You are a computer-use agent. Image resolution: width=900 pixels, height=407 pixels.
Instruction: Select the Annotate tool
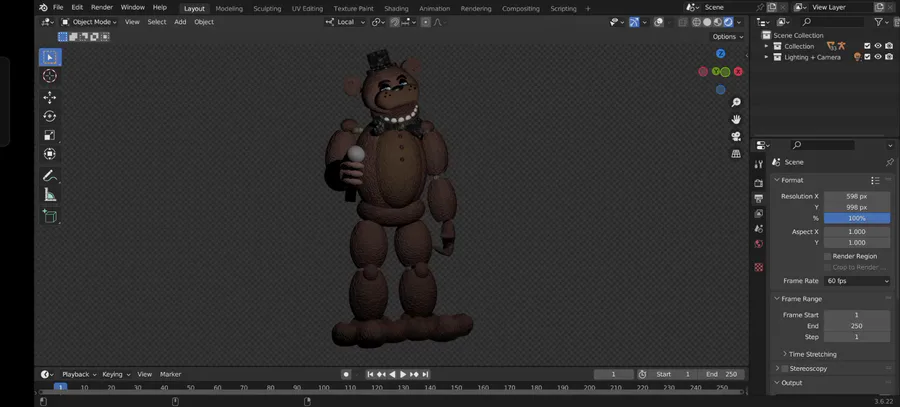(x=50, y=176)
